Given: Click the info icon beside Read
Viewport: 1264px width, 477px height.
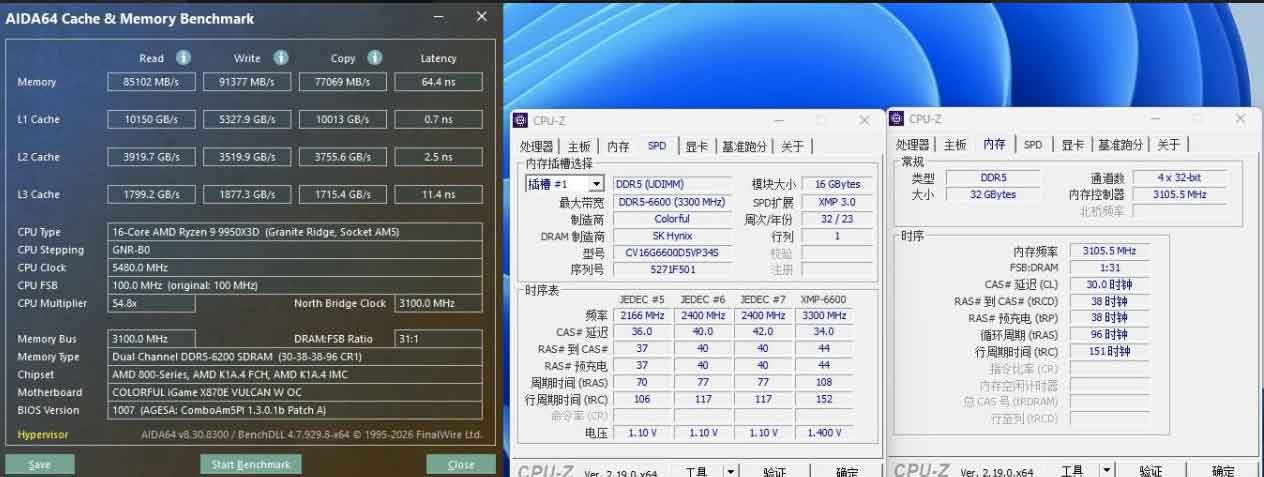Looking at the screenshot, I should [183, 58].
